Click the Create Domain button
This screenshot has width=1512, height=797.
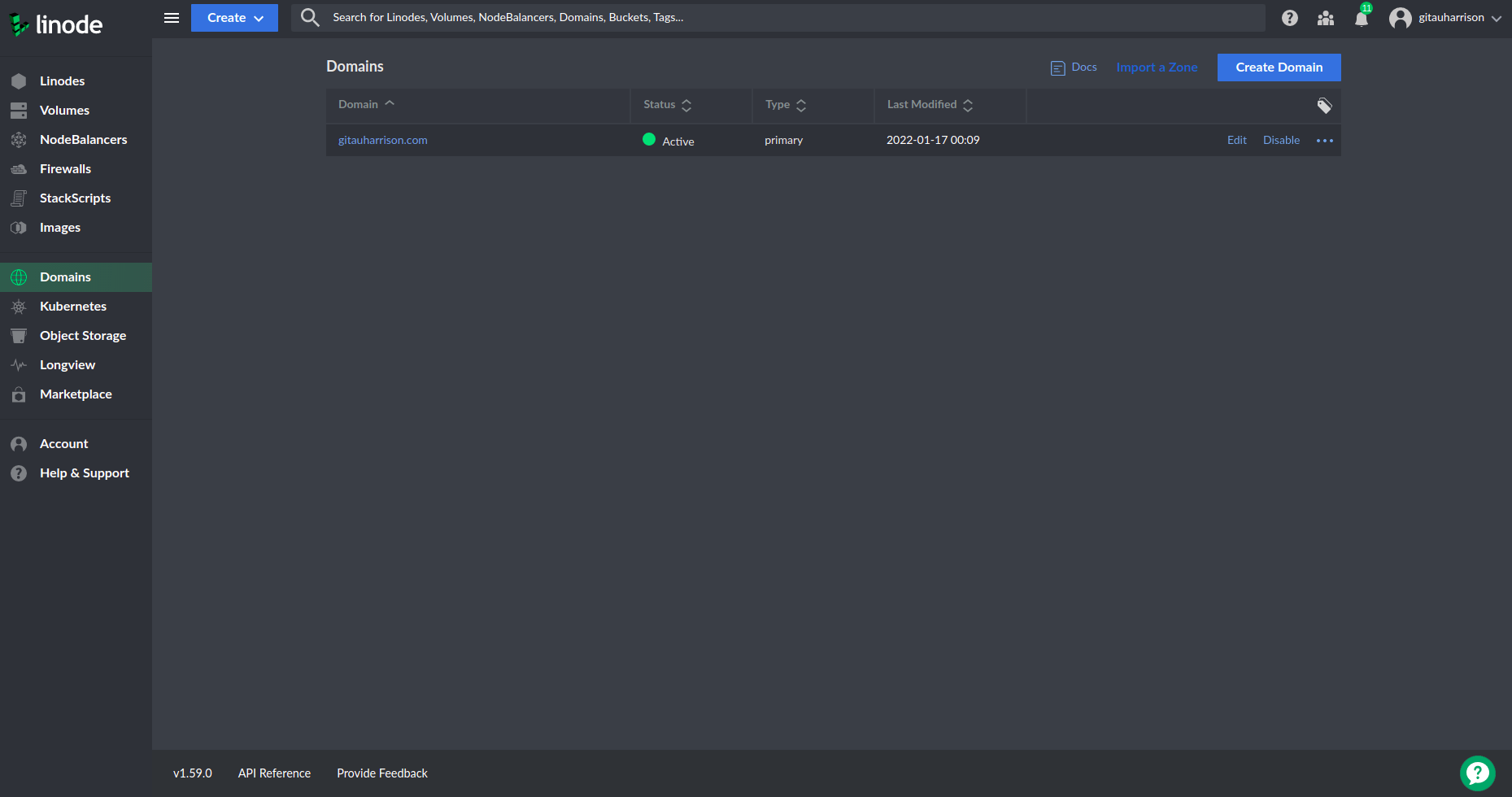1279,68
